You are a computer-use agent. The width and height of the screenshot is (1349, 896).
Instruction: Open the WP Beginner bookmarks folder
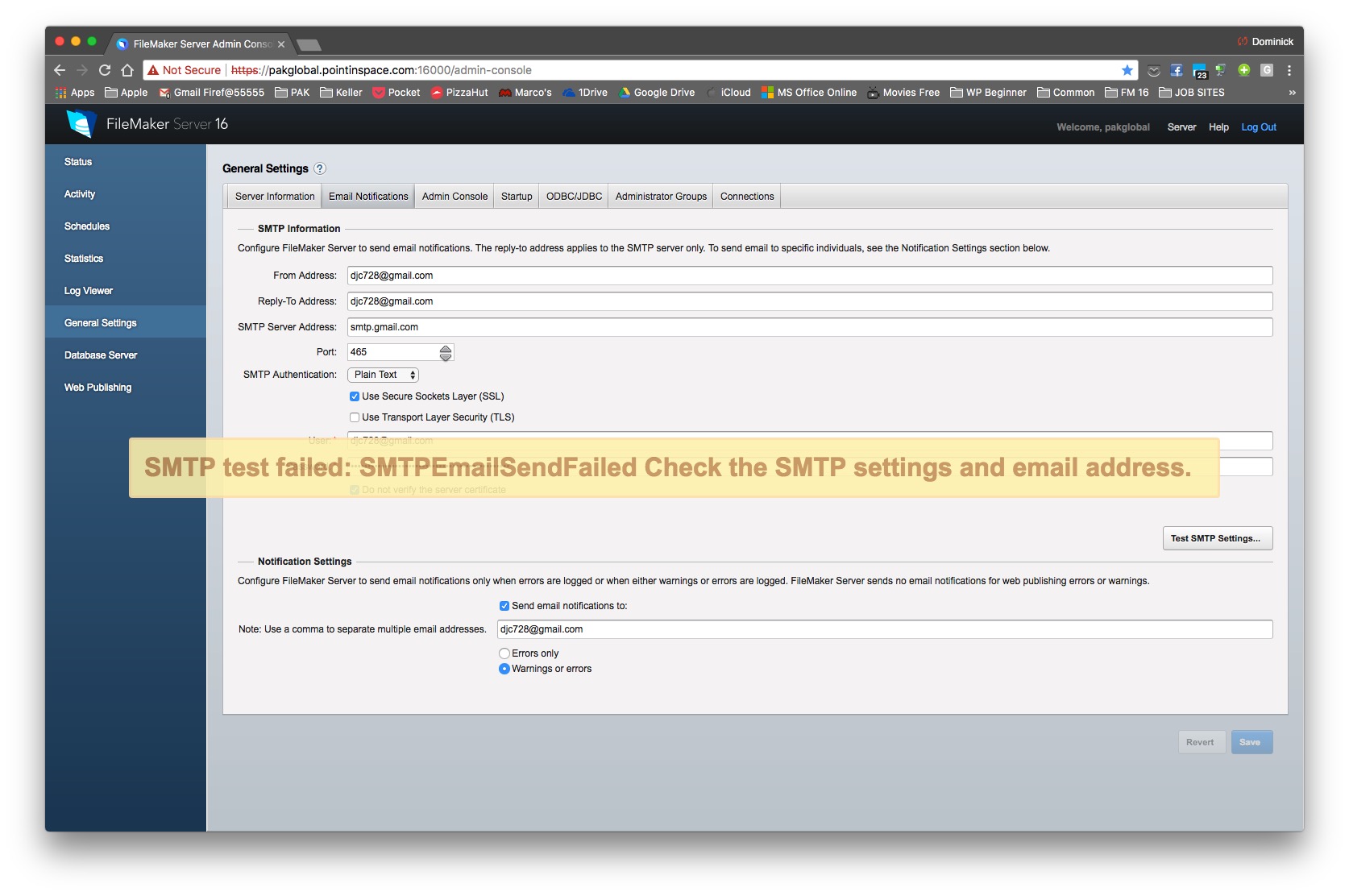pos(989,93)
